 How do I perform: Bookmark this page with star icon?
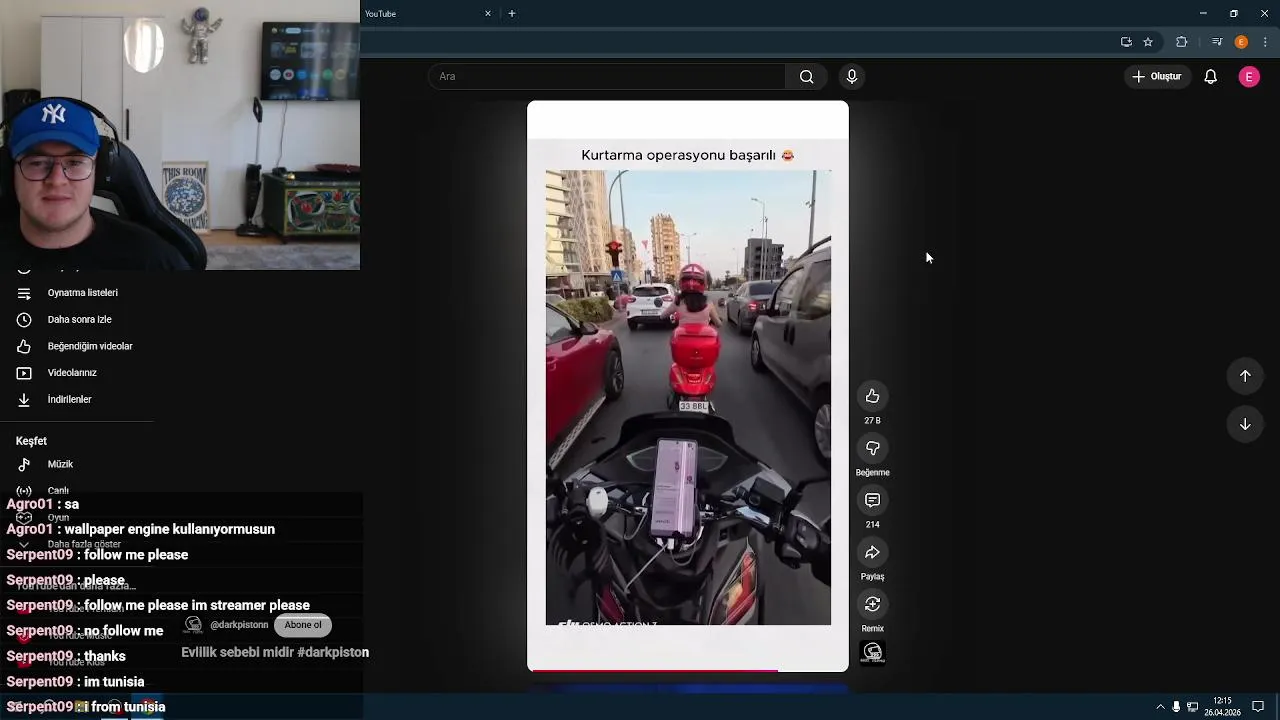pos(1148,42)
